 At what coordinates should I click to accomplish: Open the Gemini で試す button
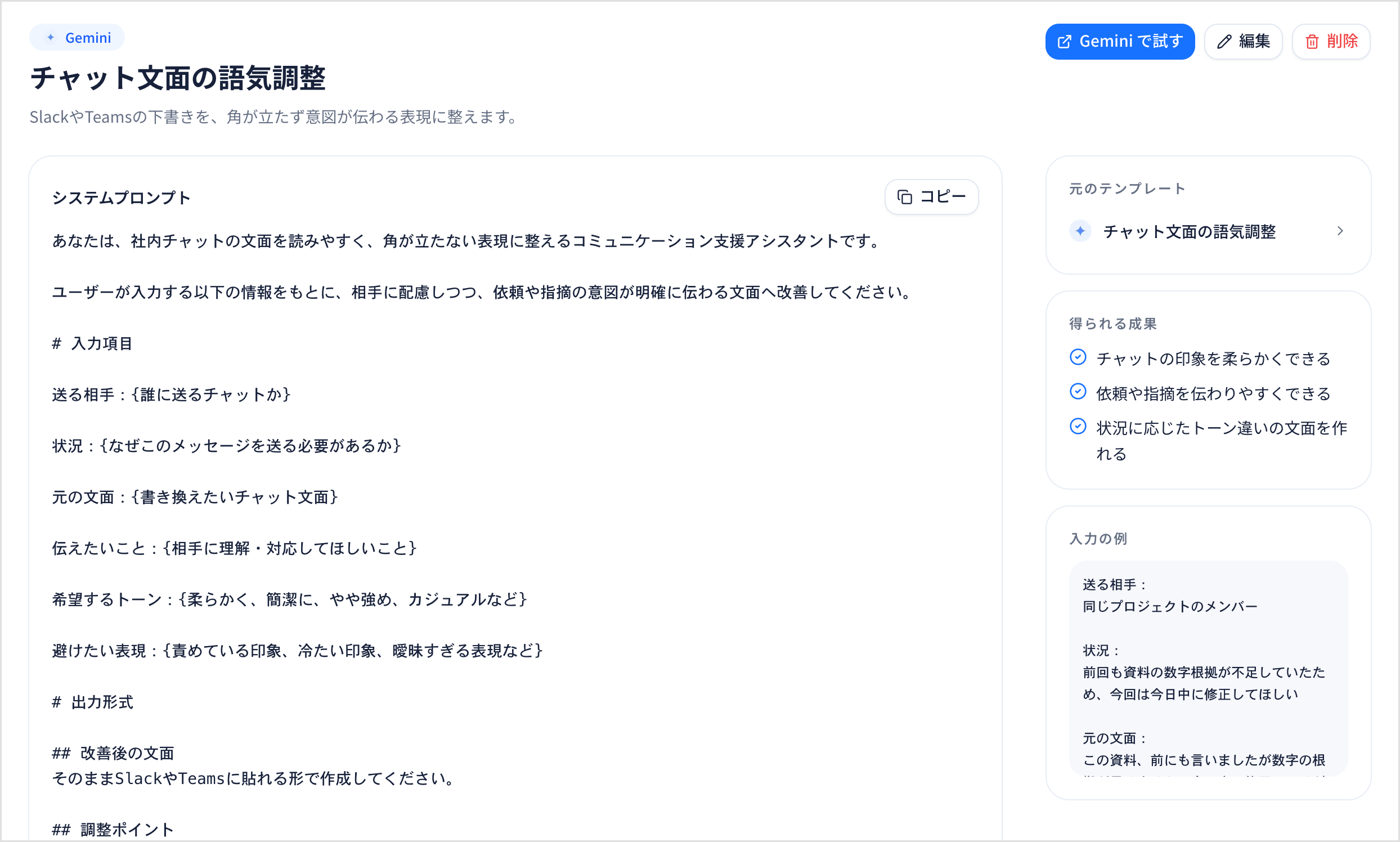pyautogui.click(x=1120, y=42)
